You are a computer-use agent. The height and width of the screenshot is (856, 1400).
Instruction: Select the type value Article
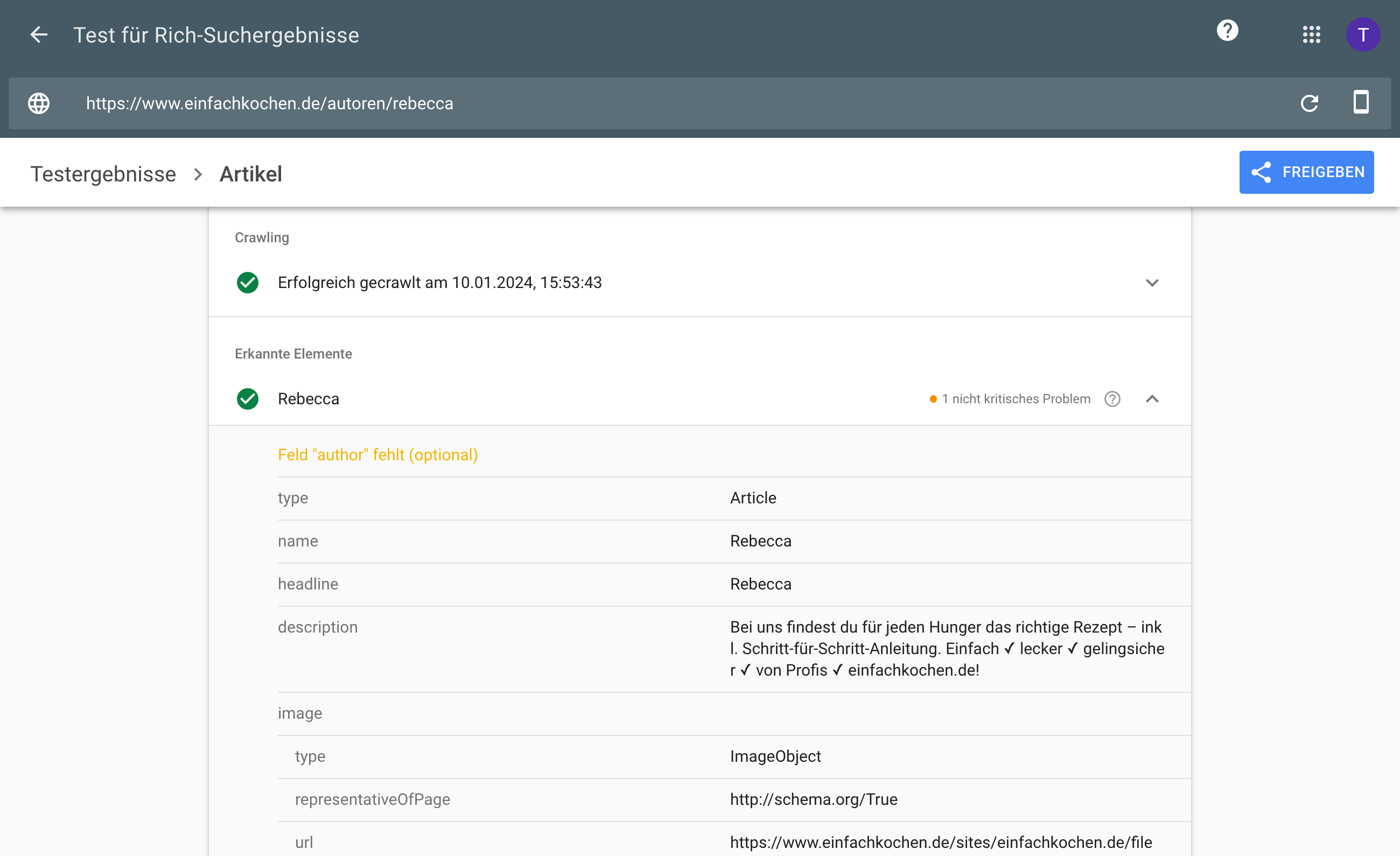[753, 498]
